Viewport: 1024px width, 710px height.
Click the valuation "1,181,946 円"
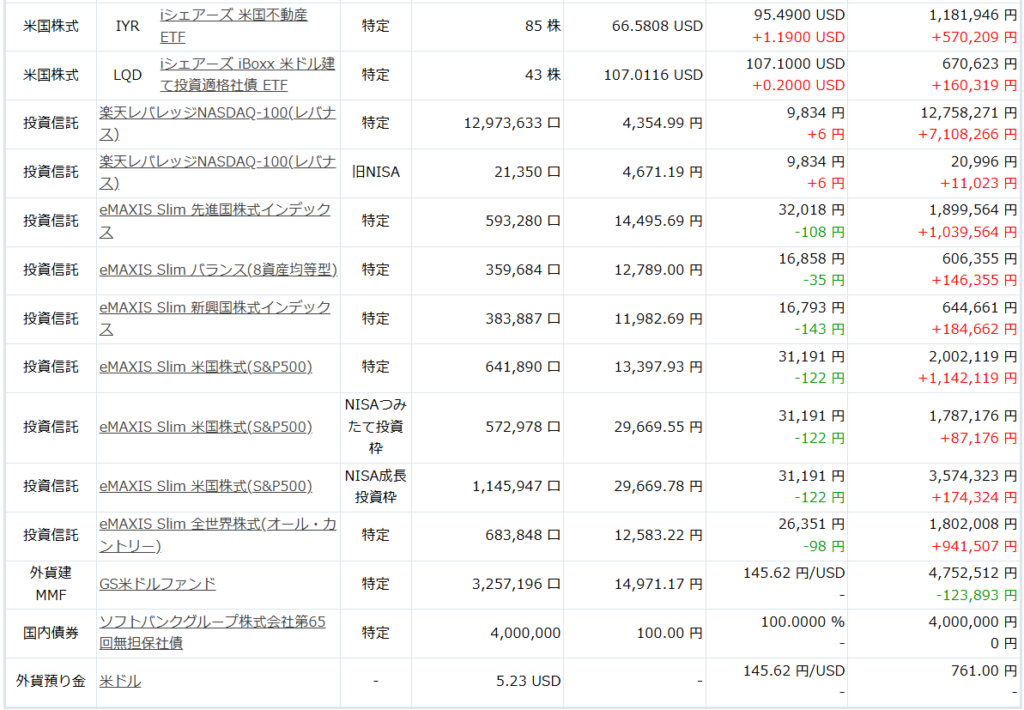coord(973,15)
